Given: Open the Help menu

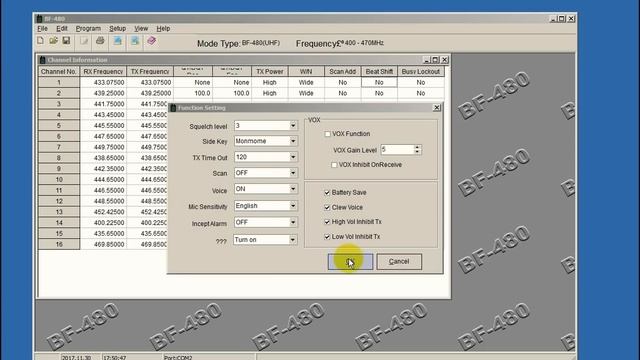Looking at the screenshot, I should pos(163,29).
